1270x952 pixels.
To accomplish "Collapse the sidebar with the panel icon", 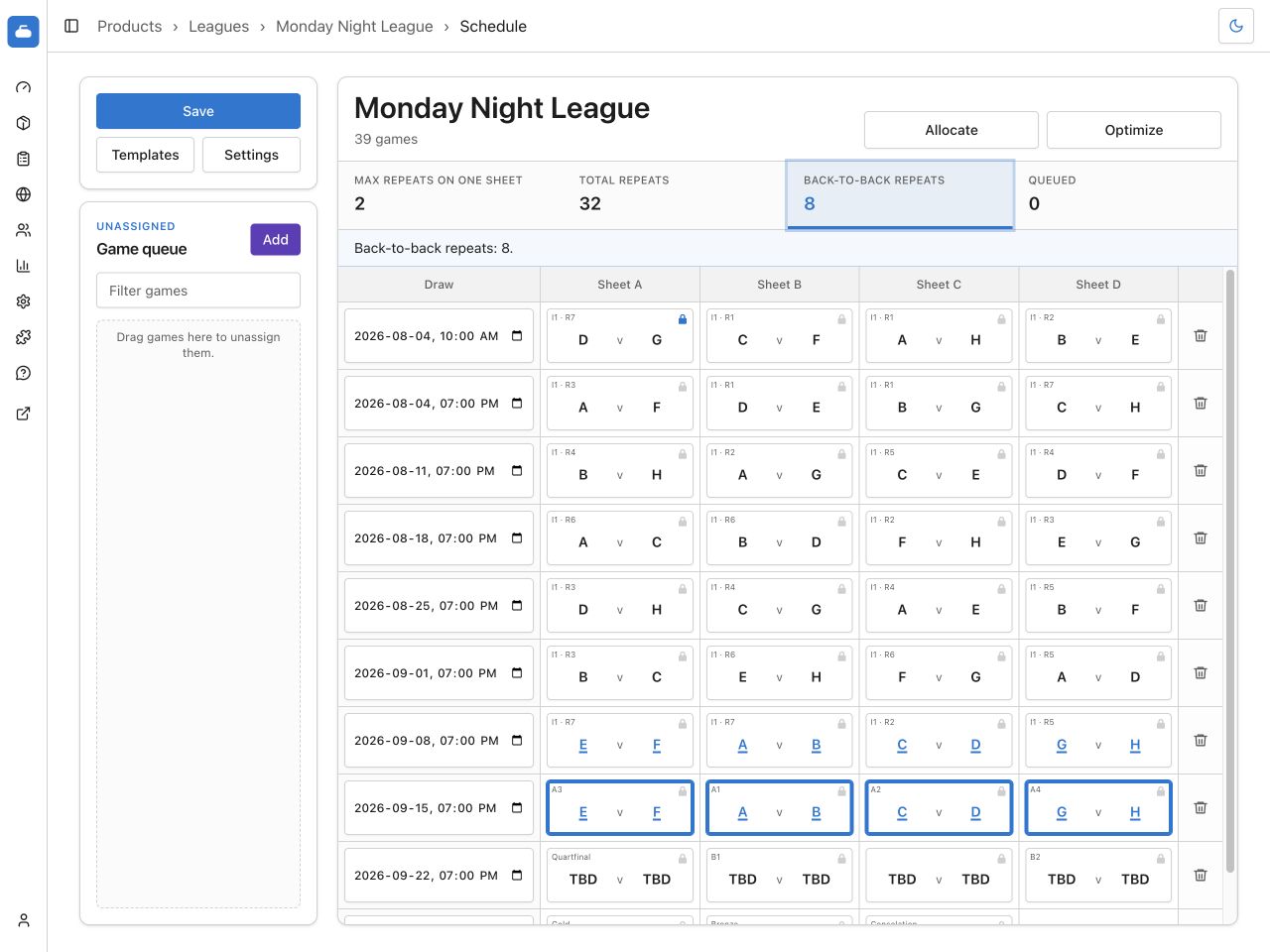I will 71,26.
